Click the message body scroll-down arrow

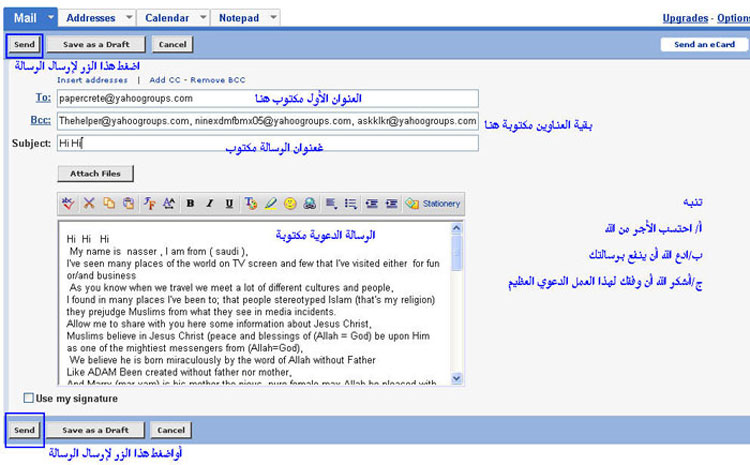(x=457, y=378)
